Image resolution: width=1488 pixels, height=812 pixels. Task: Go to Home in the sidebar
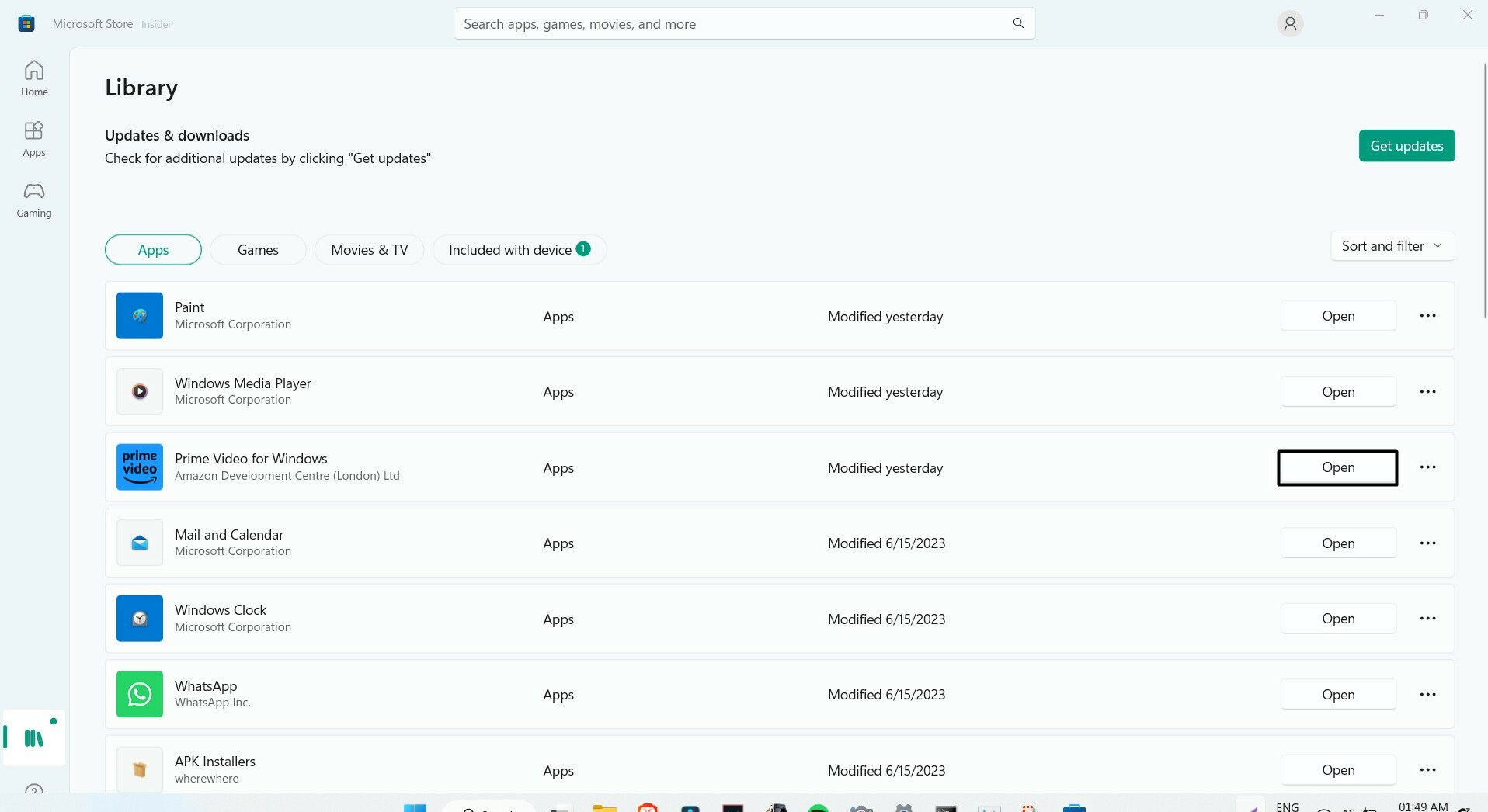tap(34, 78)
